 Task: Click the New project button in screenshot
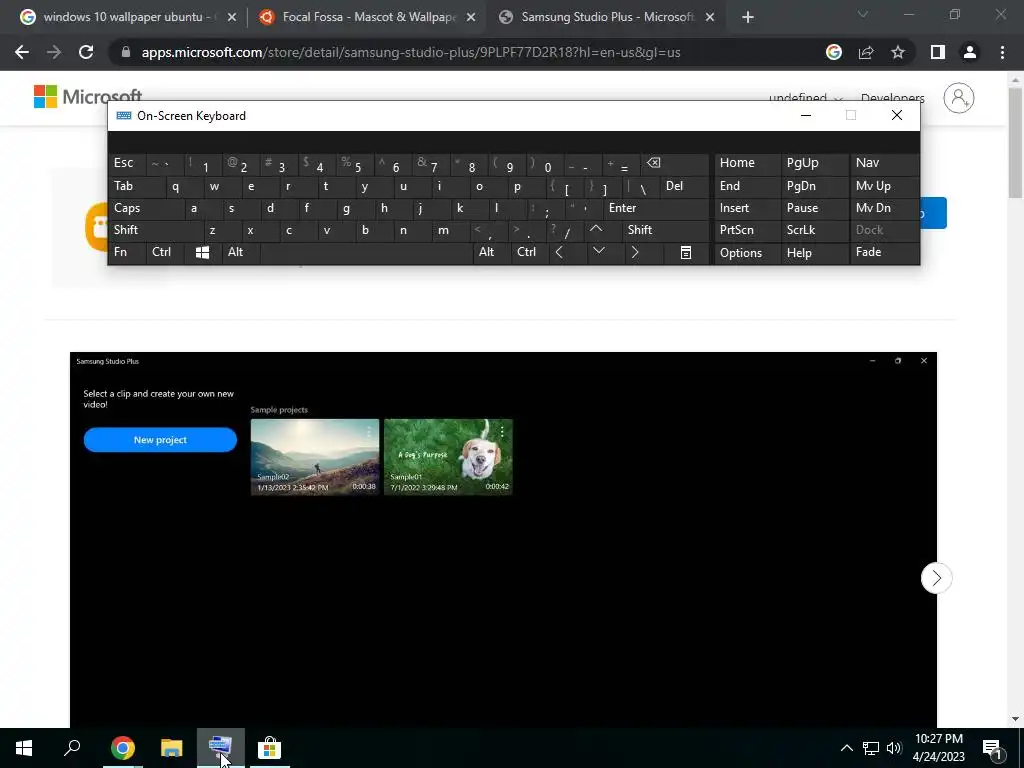160,440
